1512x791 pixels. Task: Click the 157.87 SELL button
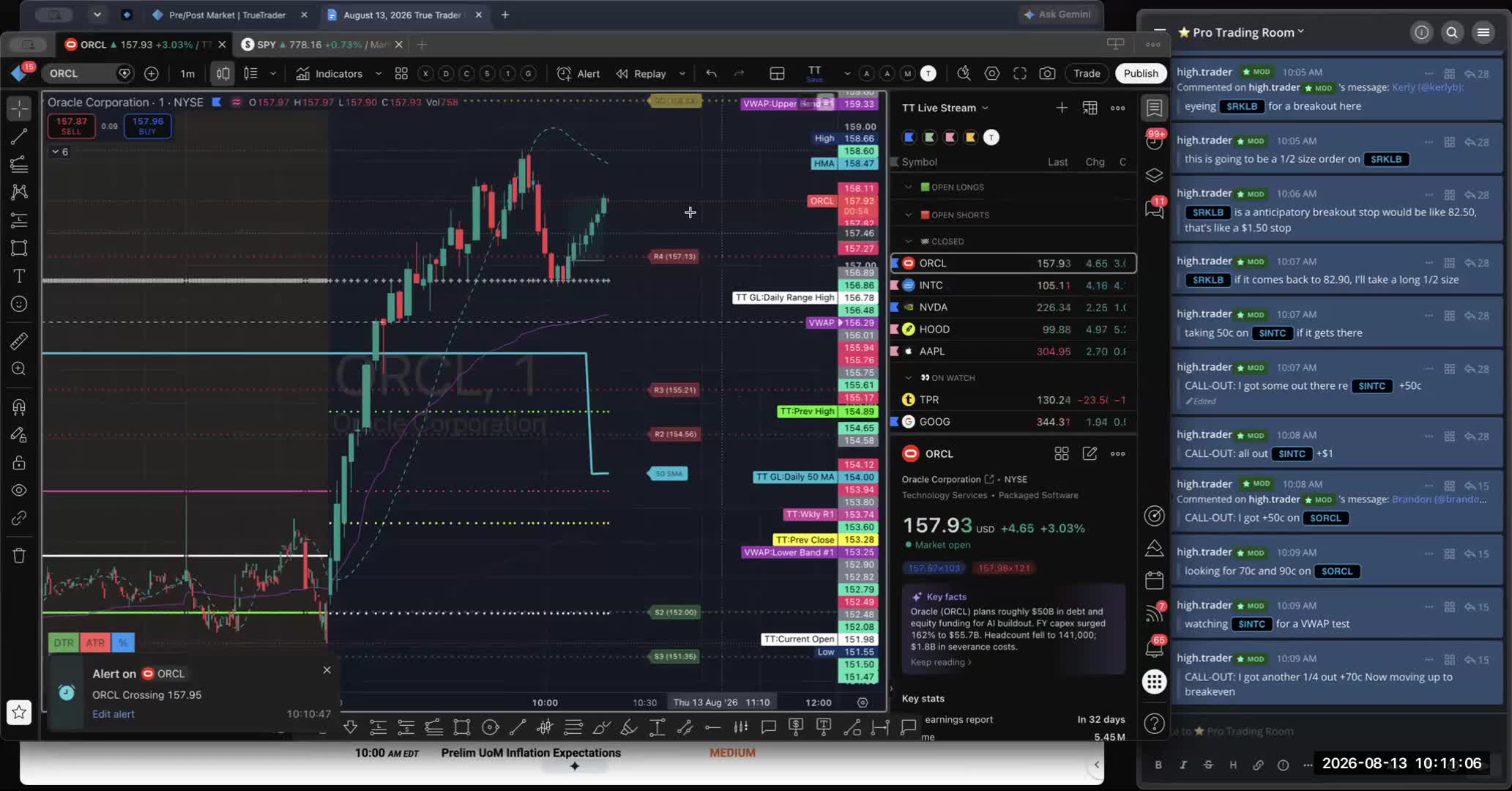71,126
